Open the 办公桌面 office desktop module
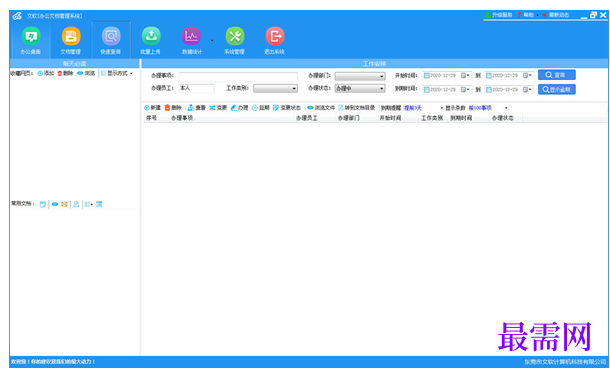The height and width of the screenshot is (368, 610). (x=31, y=40)
